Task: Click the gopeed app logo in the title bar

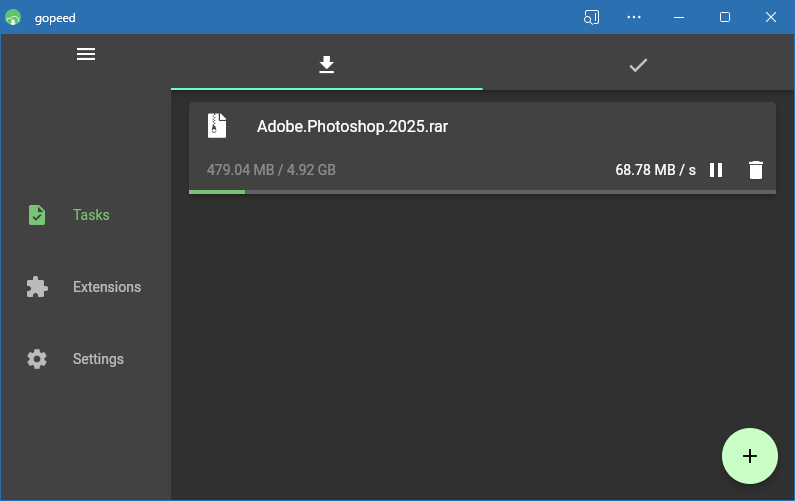Action: click(13, 18)
